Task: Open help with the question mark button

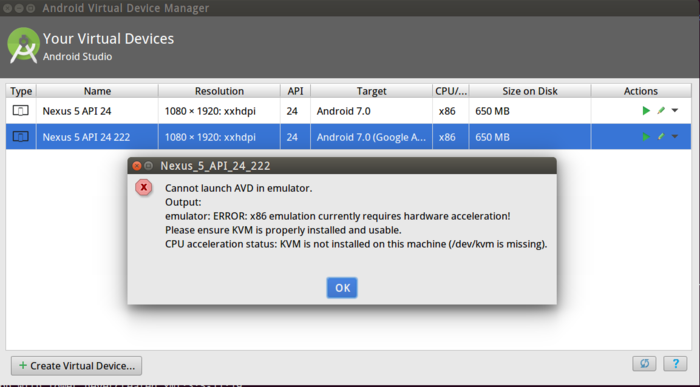Action: coord(675,363)
